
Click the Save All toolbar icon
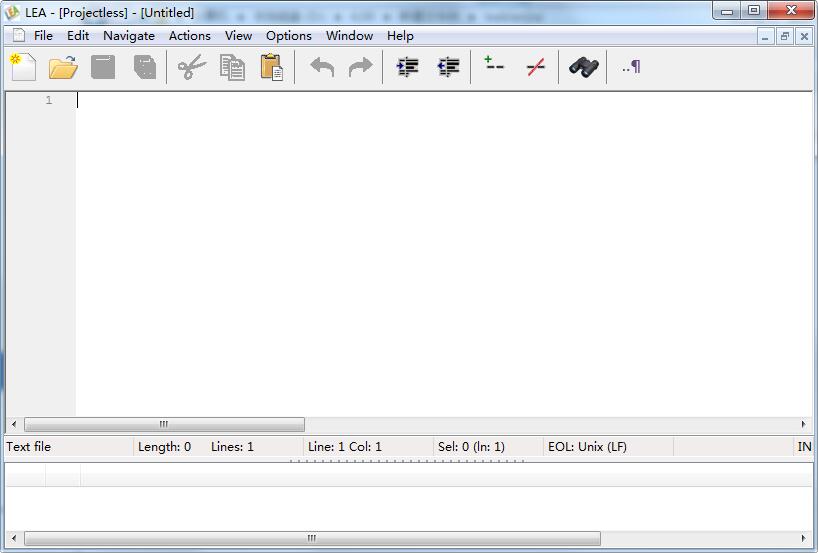tap(145, 67)
